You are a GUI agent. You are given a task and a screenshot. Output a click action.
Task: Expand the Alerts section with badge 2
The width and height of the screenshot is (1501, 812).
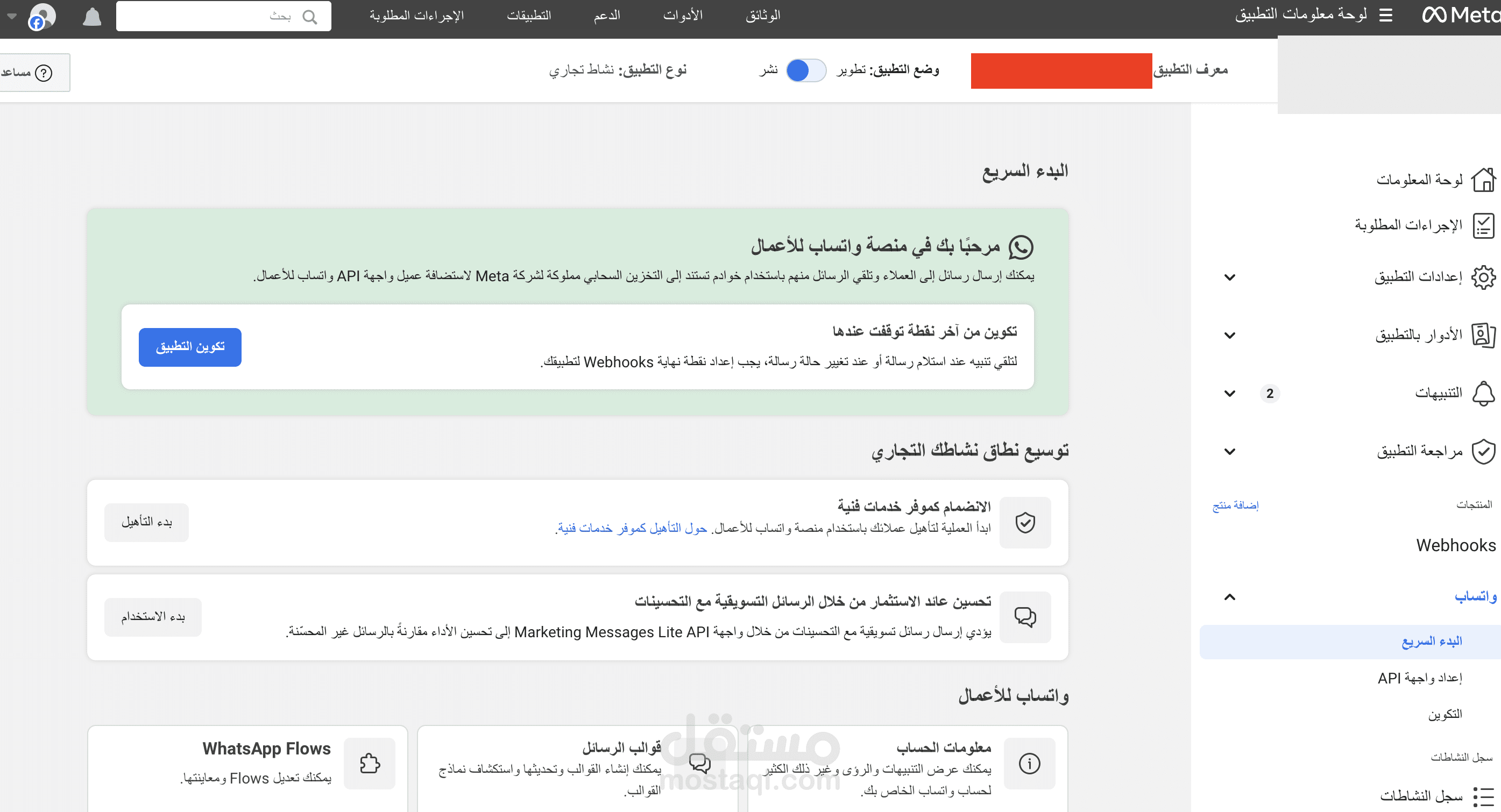click(1229, 394)
